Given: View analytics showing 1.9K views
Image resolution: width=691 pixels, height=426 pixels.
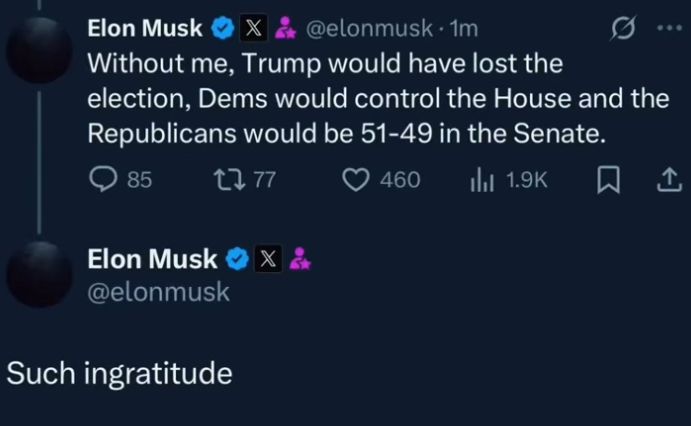Looking at the screenshot, I should tap(480, 179).
